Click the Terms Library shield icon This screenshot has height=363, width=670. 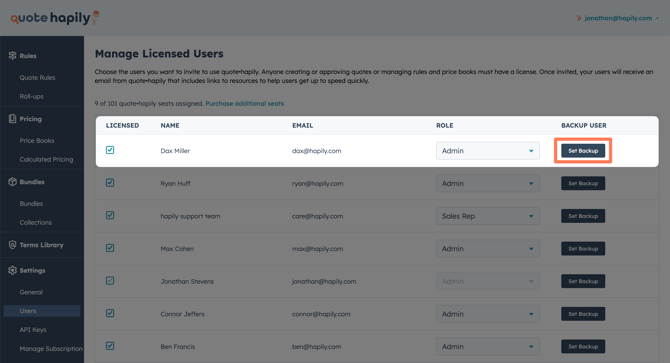(12, 245)
